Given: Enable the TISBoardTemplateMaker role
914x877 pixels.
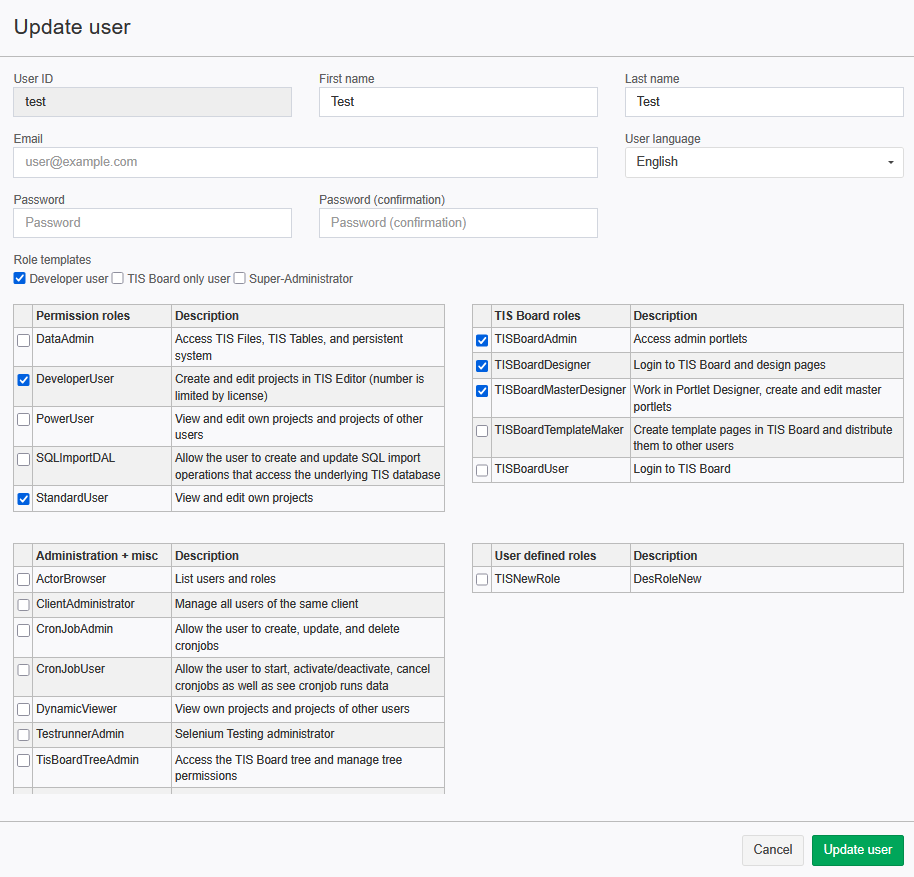Looking at the screenshot, I should [x=482, y=431].
